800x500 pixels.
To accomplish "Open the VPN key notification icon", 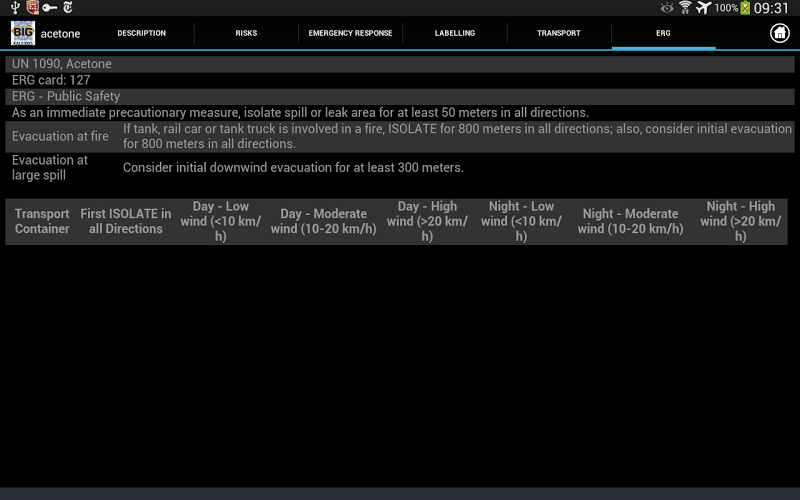I will 49,8.
